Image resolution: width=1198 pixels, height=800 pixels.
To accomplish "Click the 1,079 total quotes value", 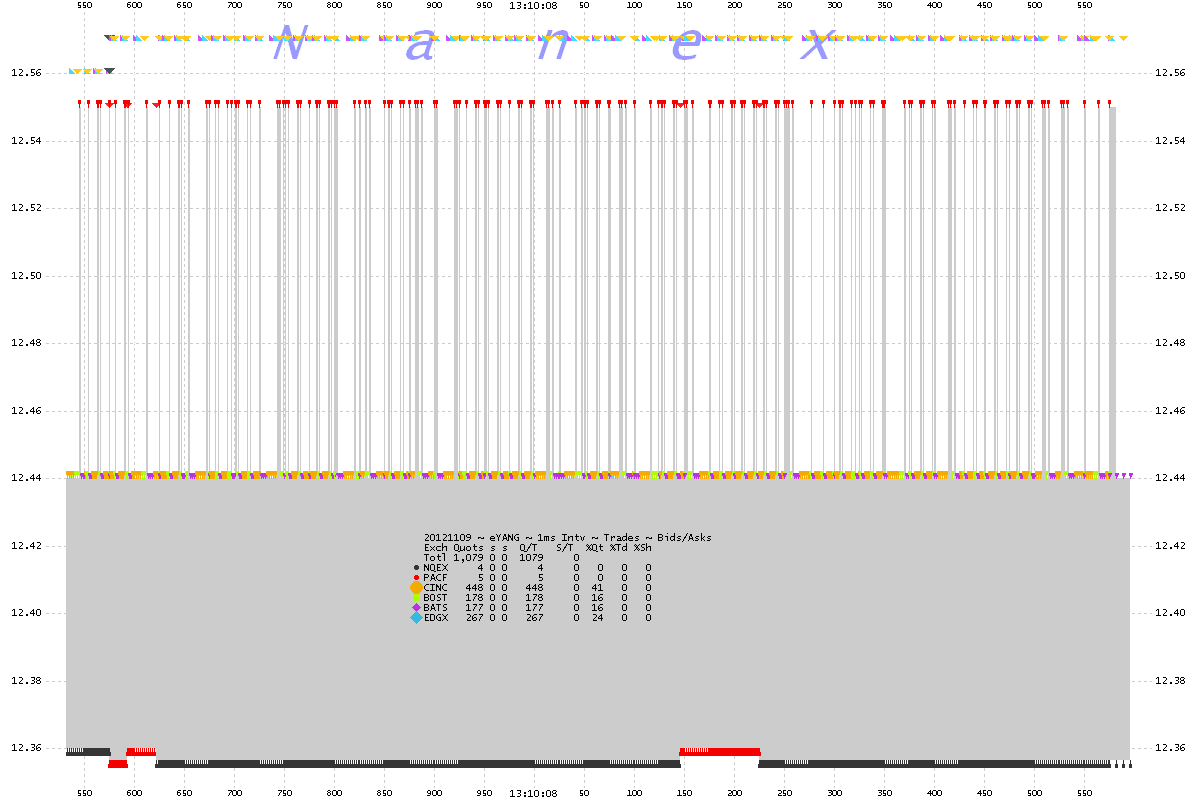I will [468, 558].
